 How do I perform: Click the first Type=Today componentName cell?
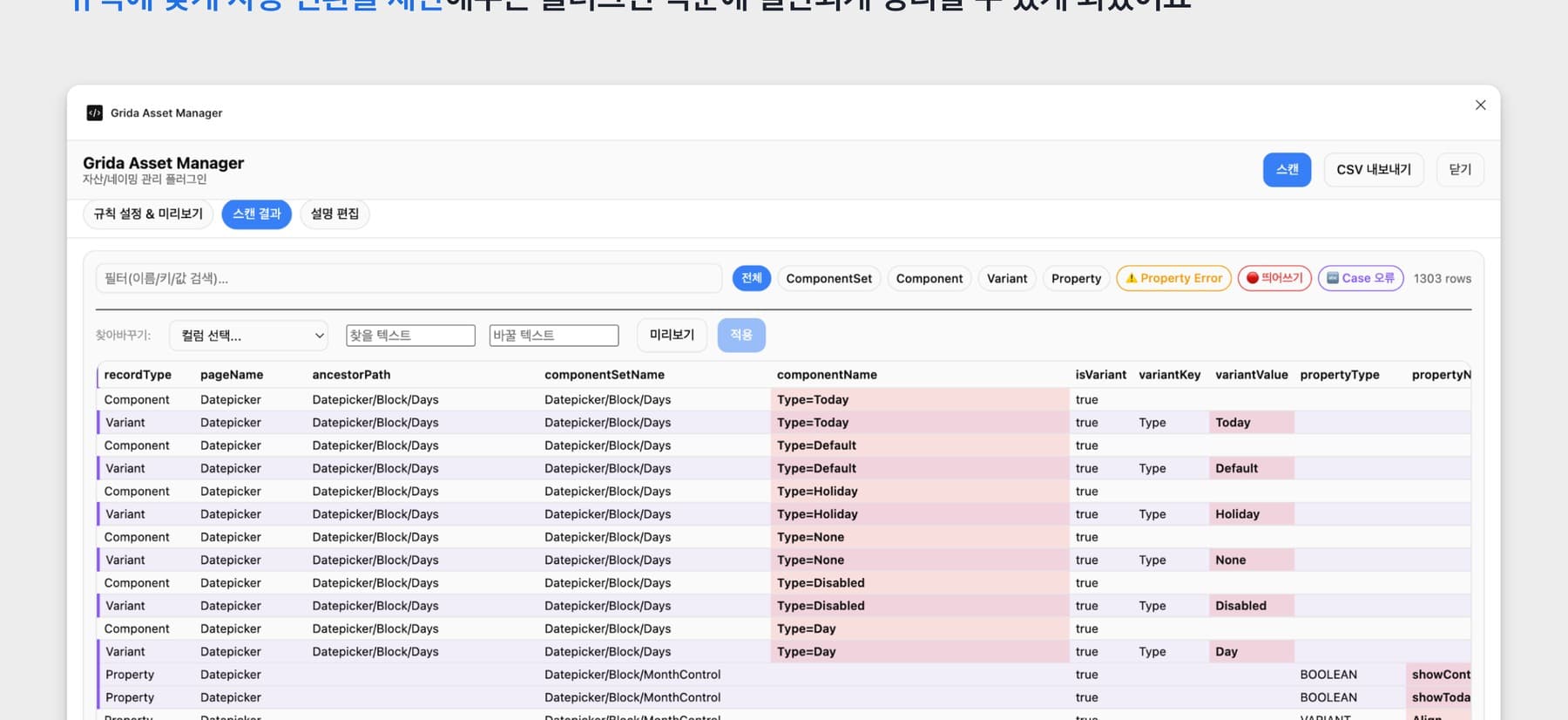[920, 399]
